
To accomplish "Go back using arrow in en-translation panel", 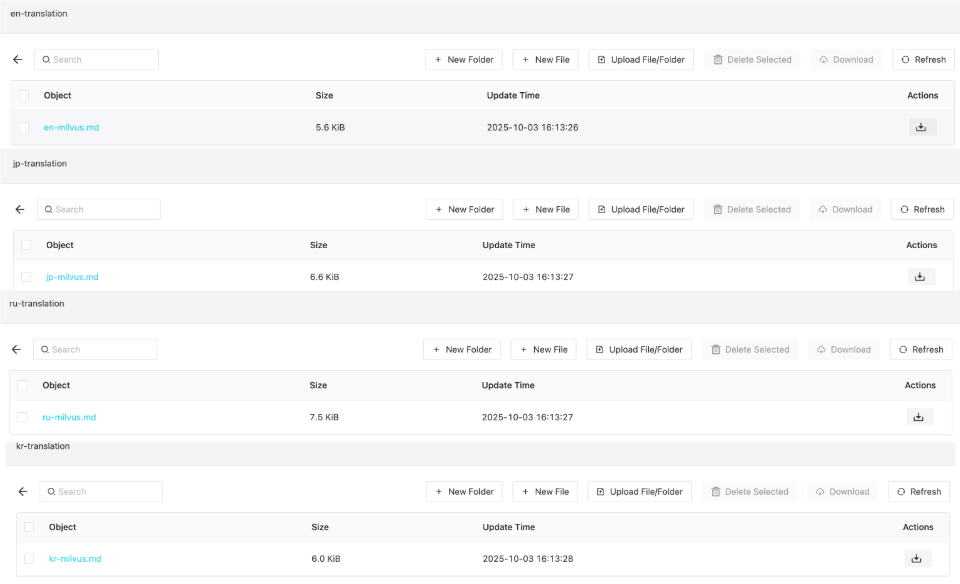I will (18, 60).
